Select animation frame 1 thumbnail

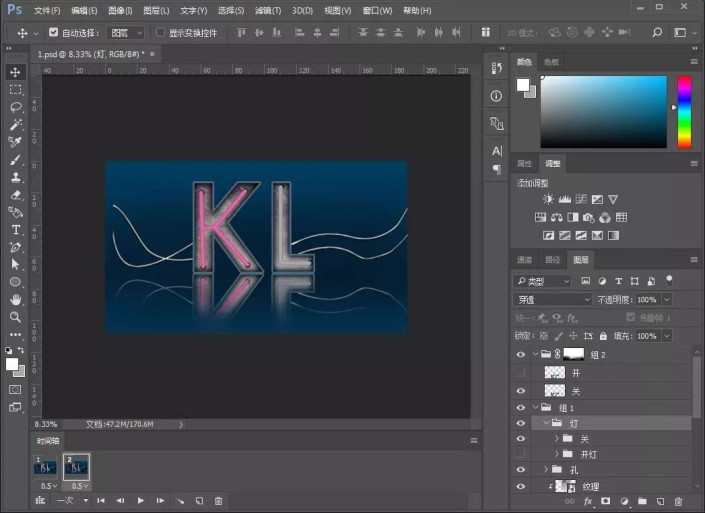coord(46,467)
